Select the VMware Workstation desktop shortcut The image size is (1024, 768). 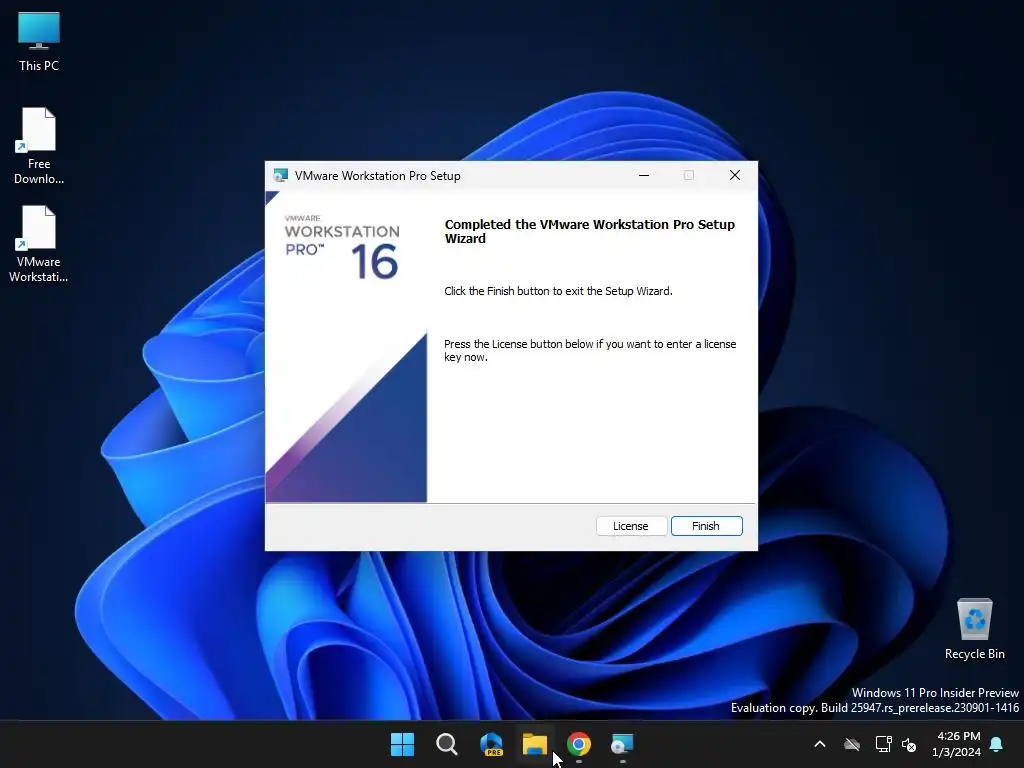39,244
